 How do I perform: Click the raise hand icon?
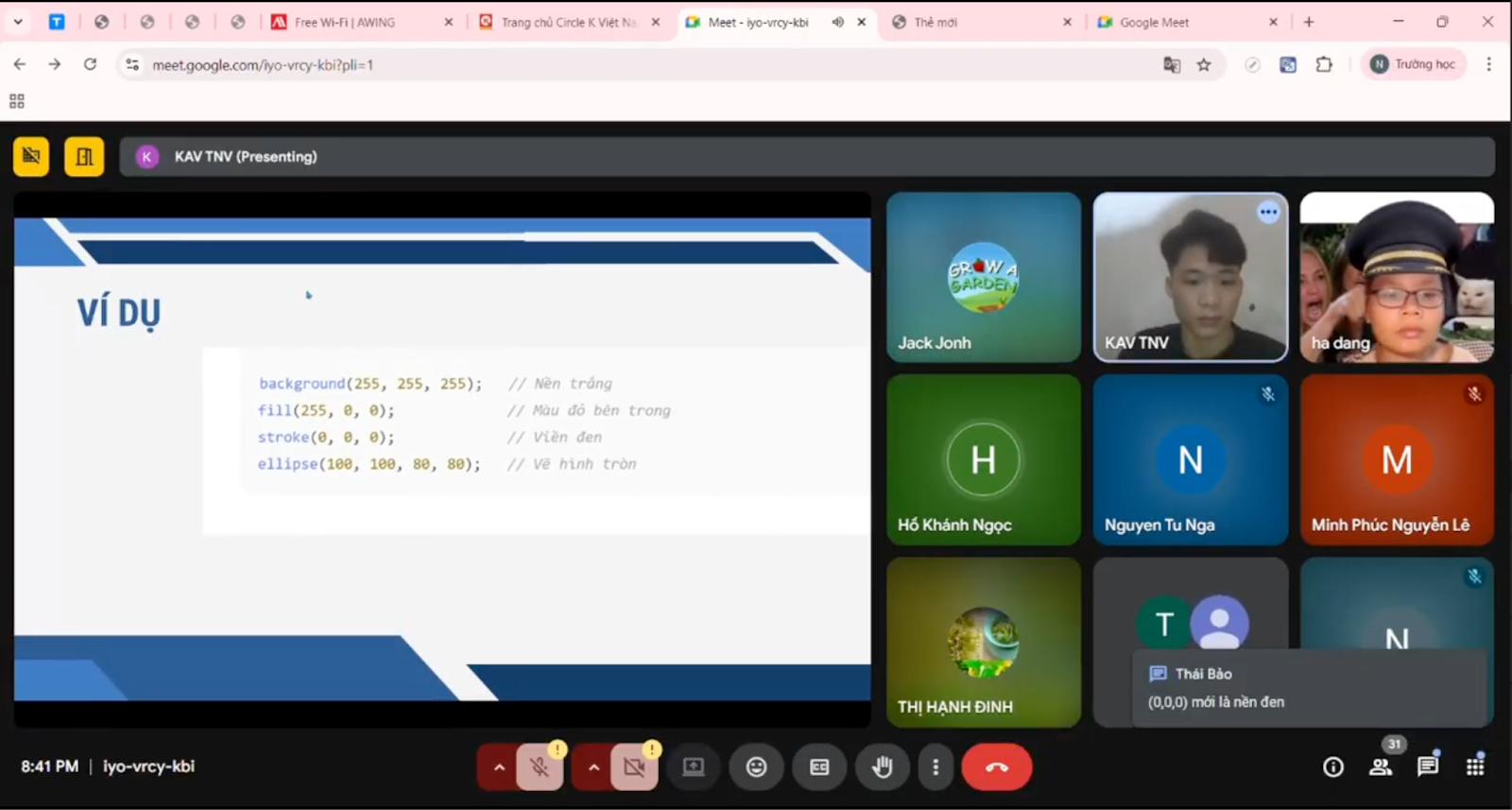click(x=882, y=767)
